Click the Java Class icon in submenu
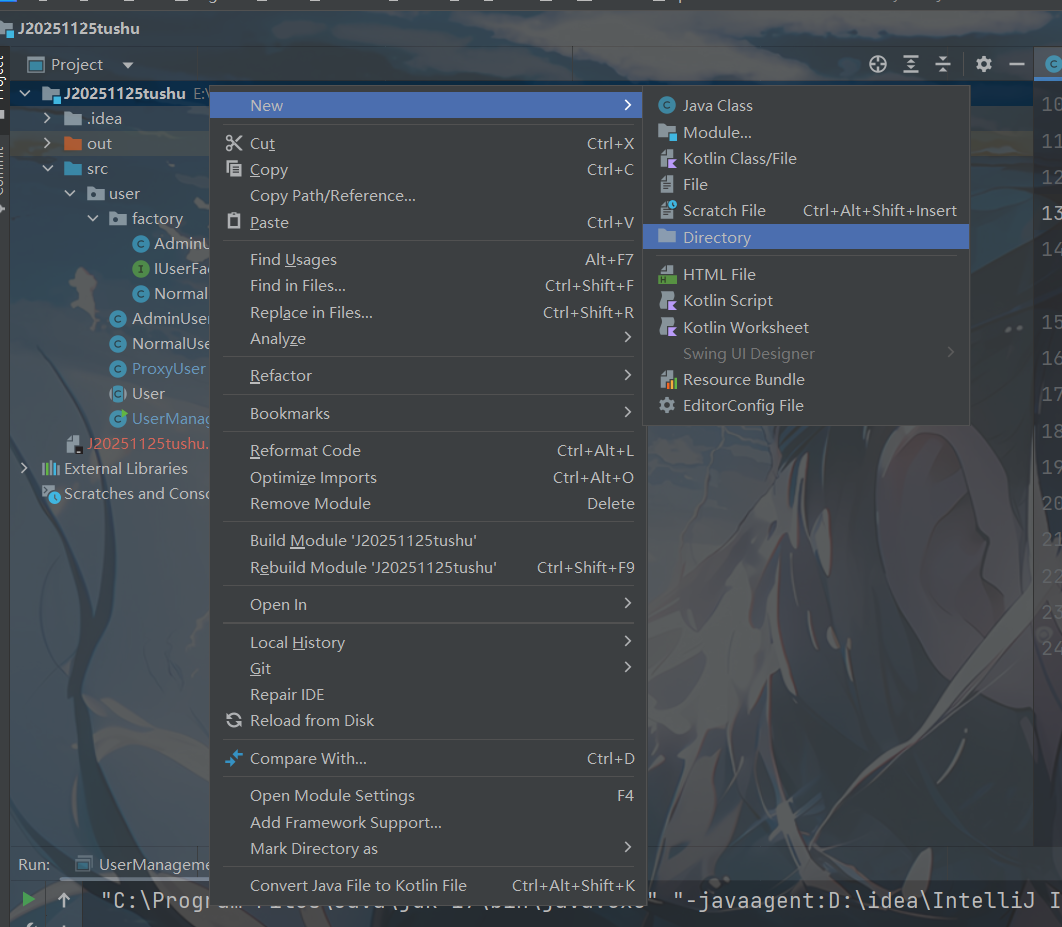1062x927 pixels. click(667, 105)
